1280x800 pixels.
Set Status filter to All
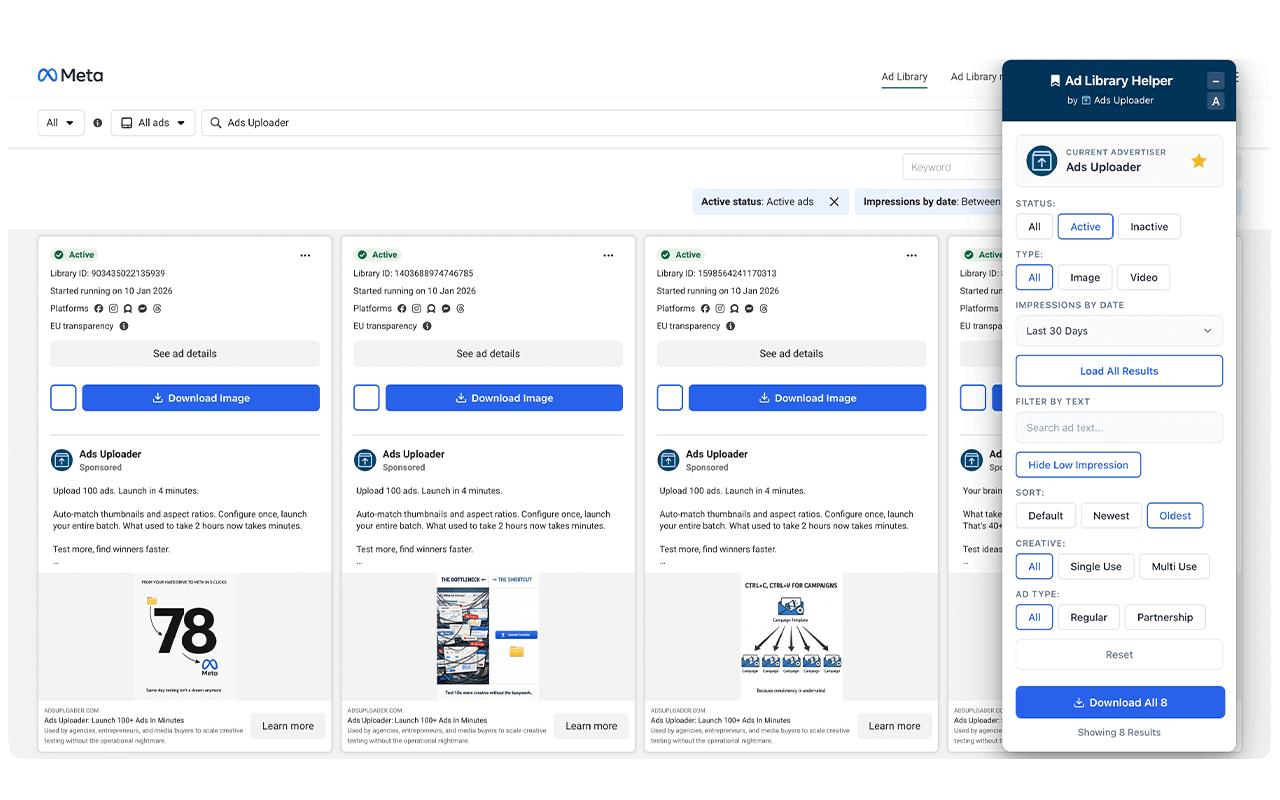coord(1035,227)
